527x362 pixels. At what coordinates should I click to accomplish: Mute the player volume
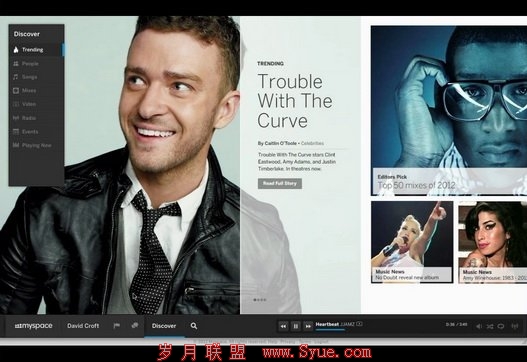(x=479, y=326)
